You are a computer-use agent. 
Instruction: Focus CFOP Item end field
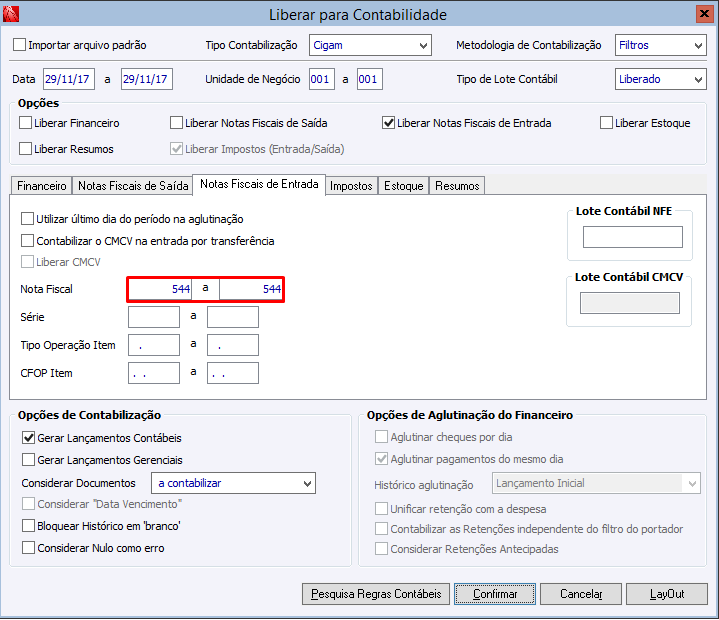232,373
